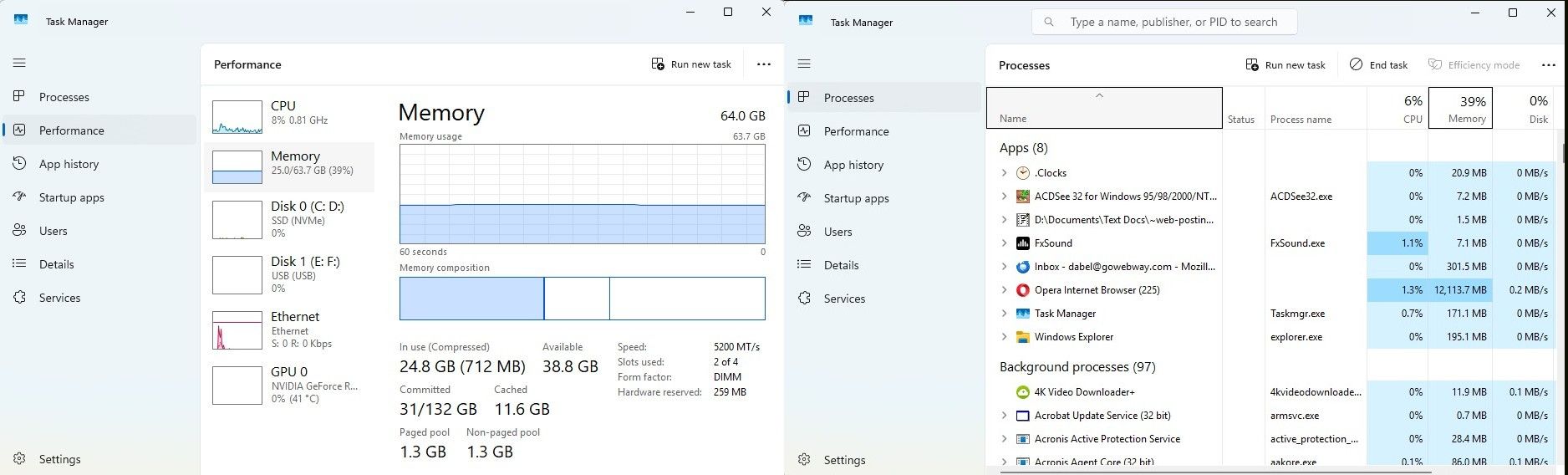Screen dimensions: 1568x475
Task: Select CPU performance graph thumbnail
Action: [237, 118]
